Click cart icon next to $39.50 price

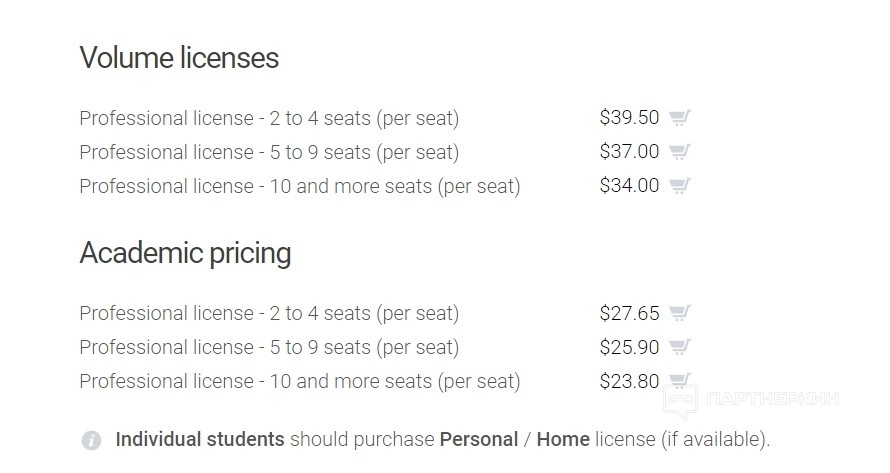680,118
